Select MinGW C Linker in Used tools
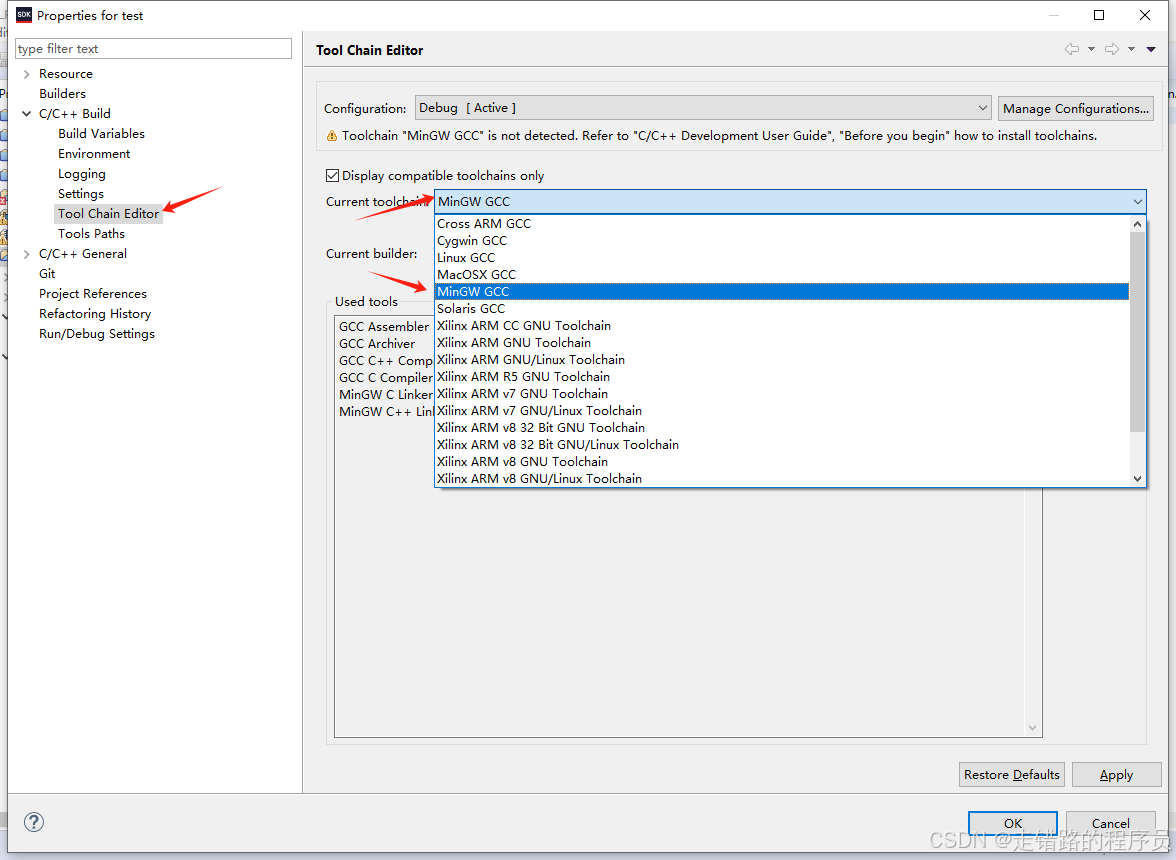Viewport: 1176px width, 860px height. pyautogui.click(x=386, y=394)
